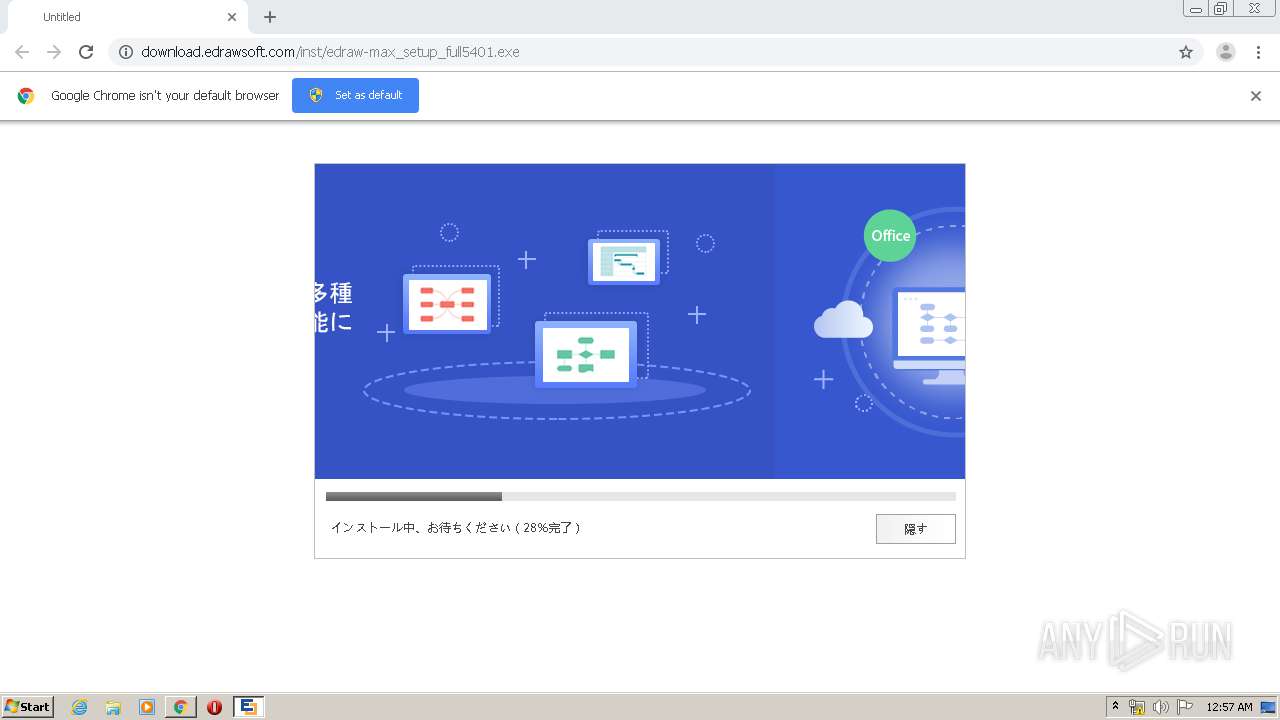Click the Chrome logo in infobar

[26, 96]
